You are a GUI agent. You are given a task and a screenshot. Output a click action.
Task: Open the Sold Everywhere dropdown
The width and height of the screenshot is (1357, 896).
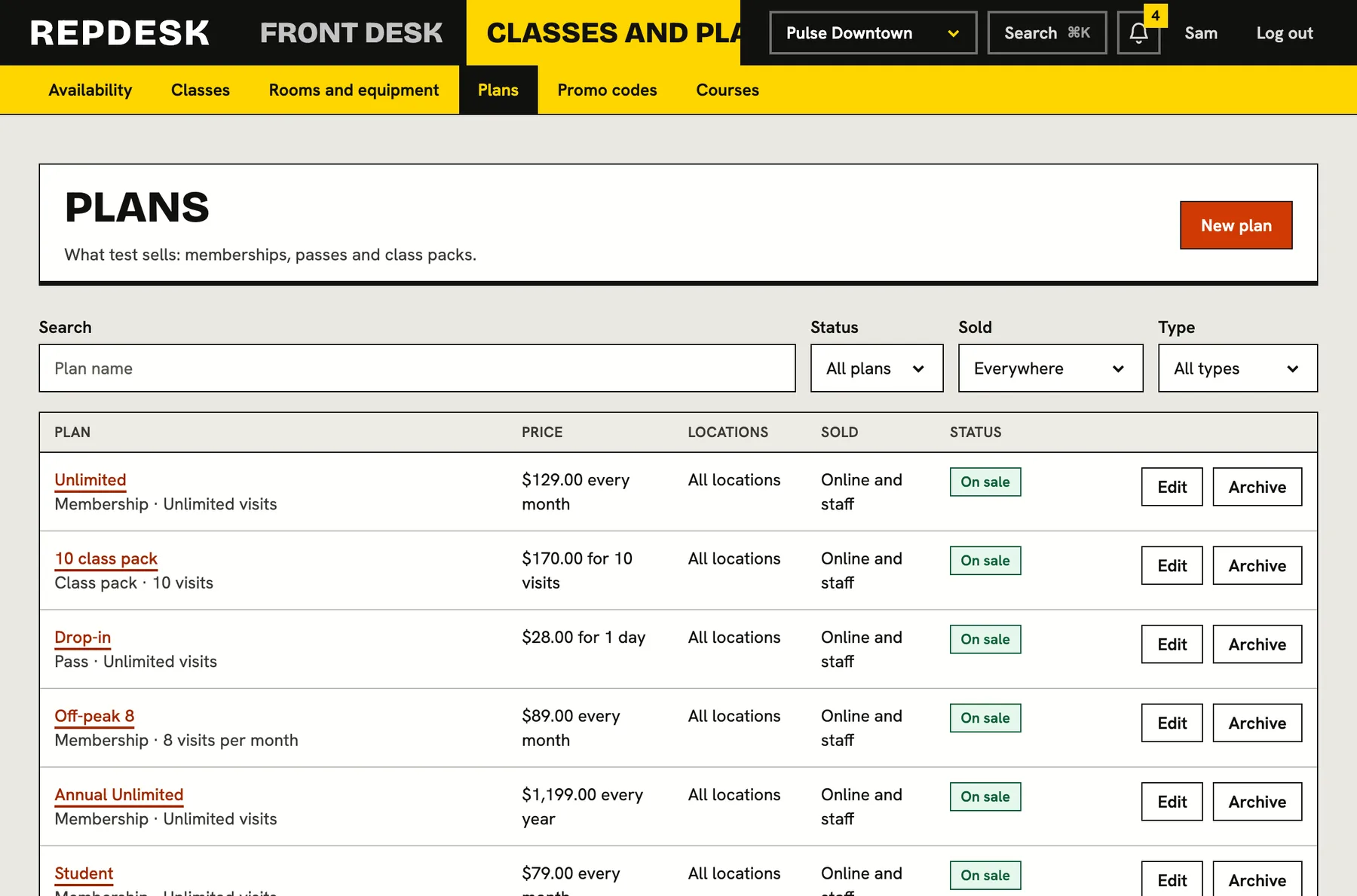pos(1050,368)
